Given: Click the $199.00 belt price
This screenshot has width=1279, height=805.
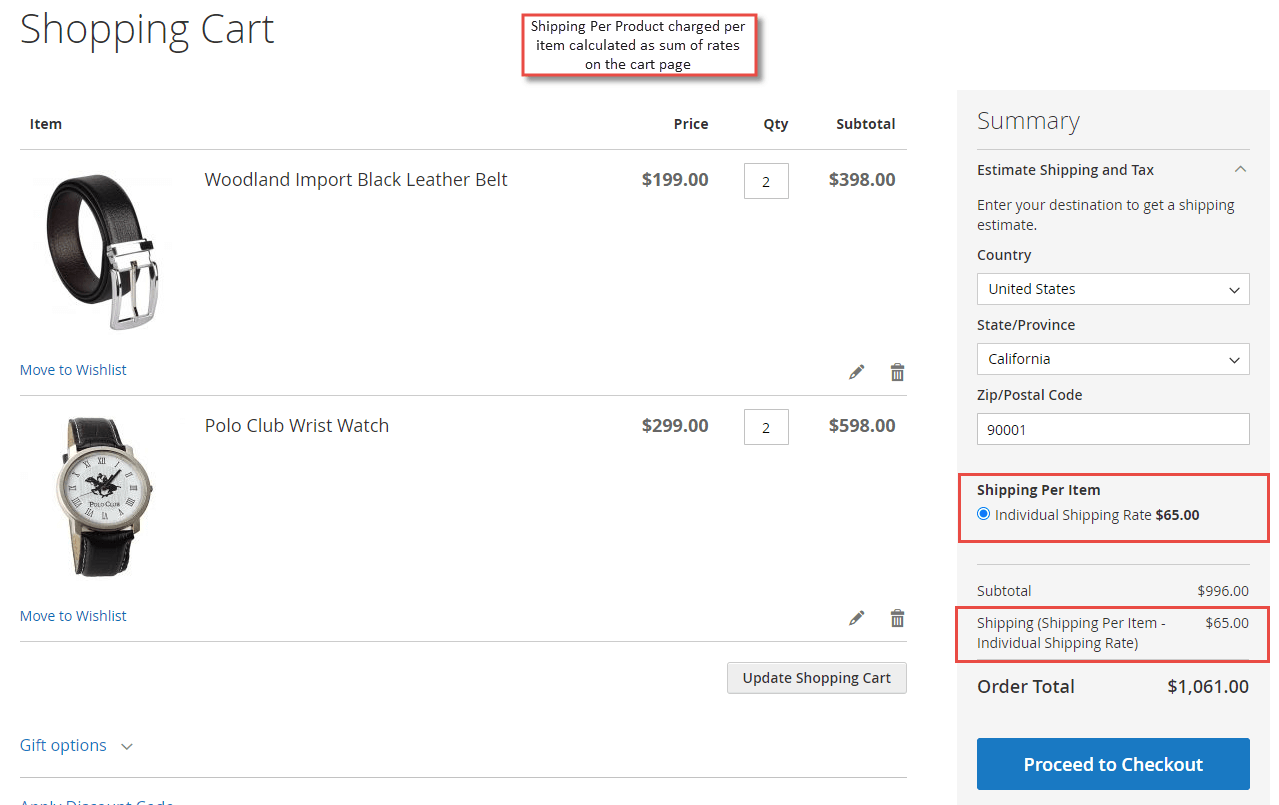Looking at the screenshot, I should pyautogui.click(x=675, y=180).
